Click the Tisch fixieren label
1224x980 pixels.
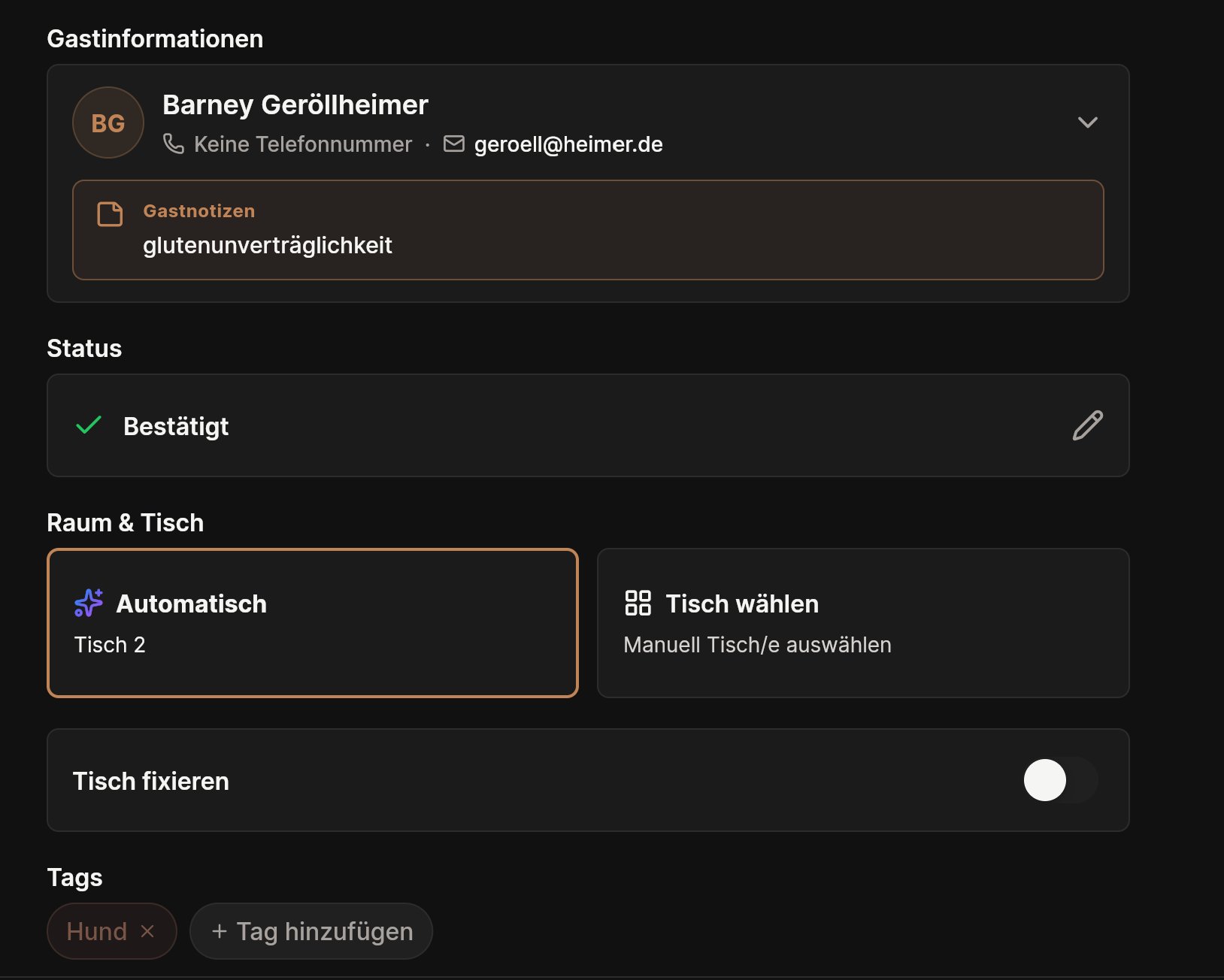coord(151,781)
